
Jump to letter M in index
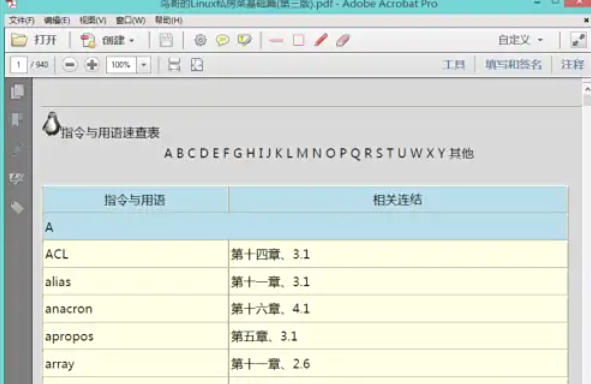tap(302, 153)
